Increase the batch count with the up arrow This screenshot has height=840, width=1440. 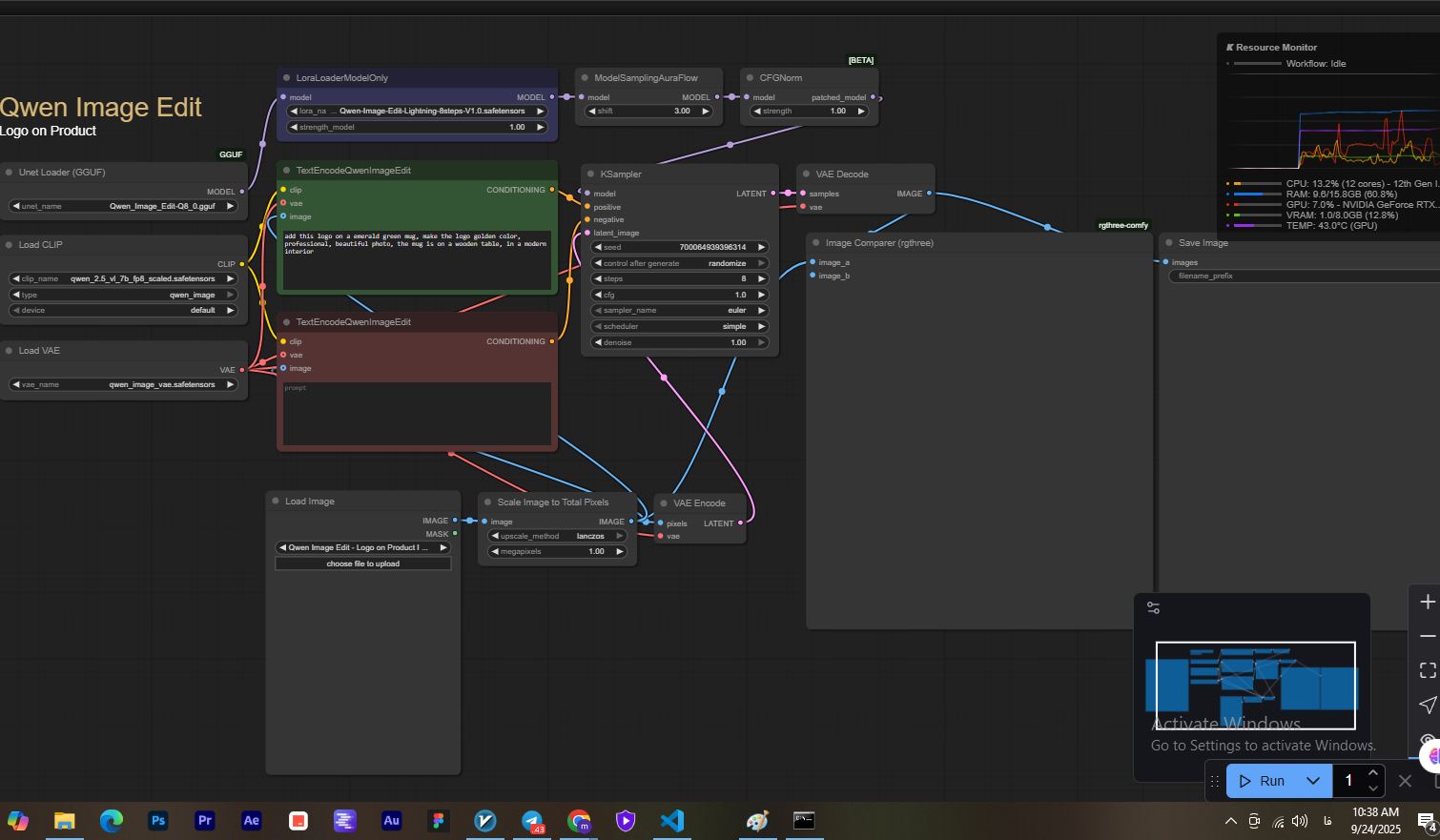click(x=1372, y=773)
